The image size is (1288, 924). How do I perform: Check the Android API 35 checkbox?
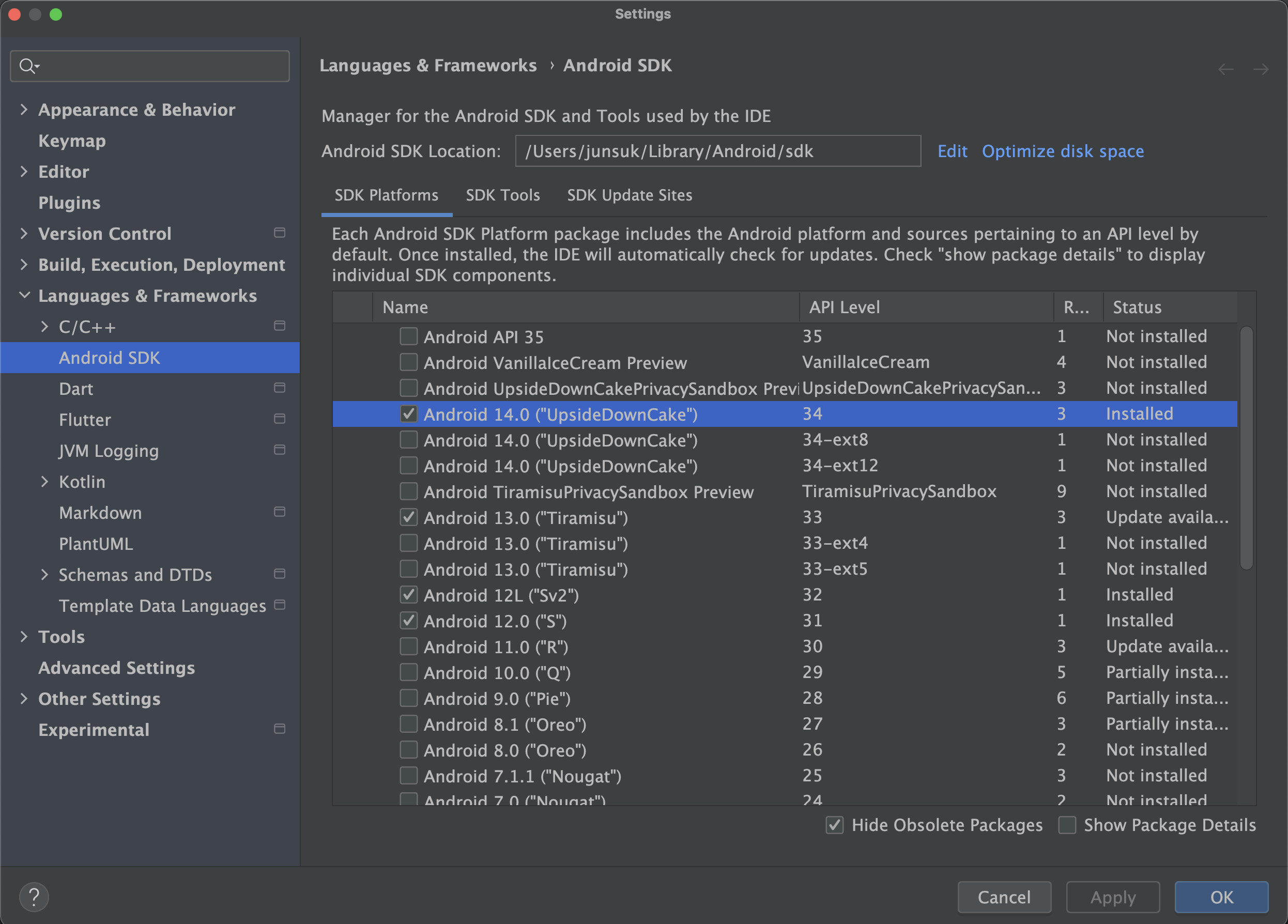coord(408,336)
